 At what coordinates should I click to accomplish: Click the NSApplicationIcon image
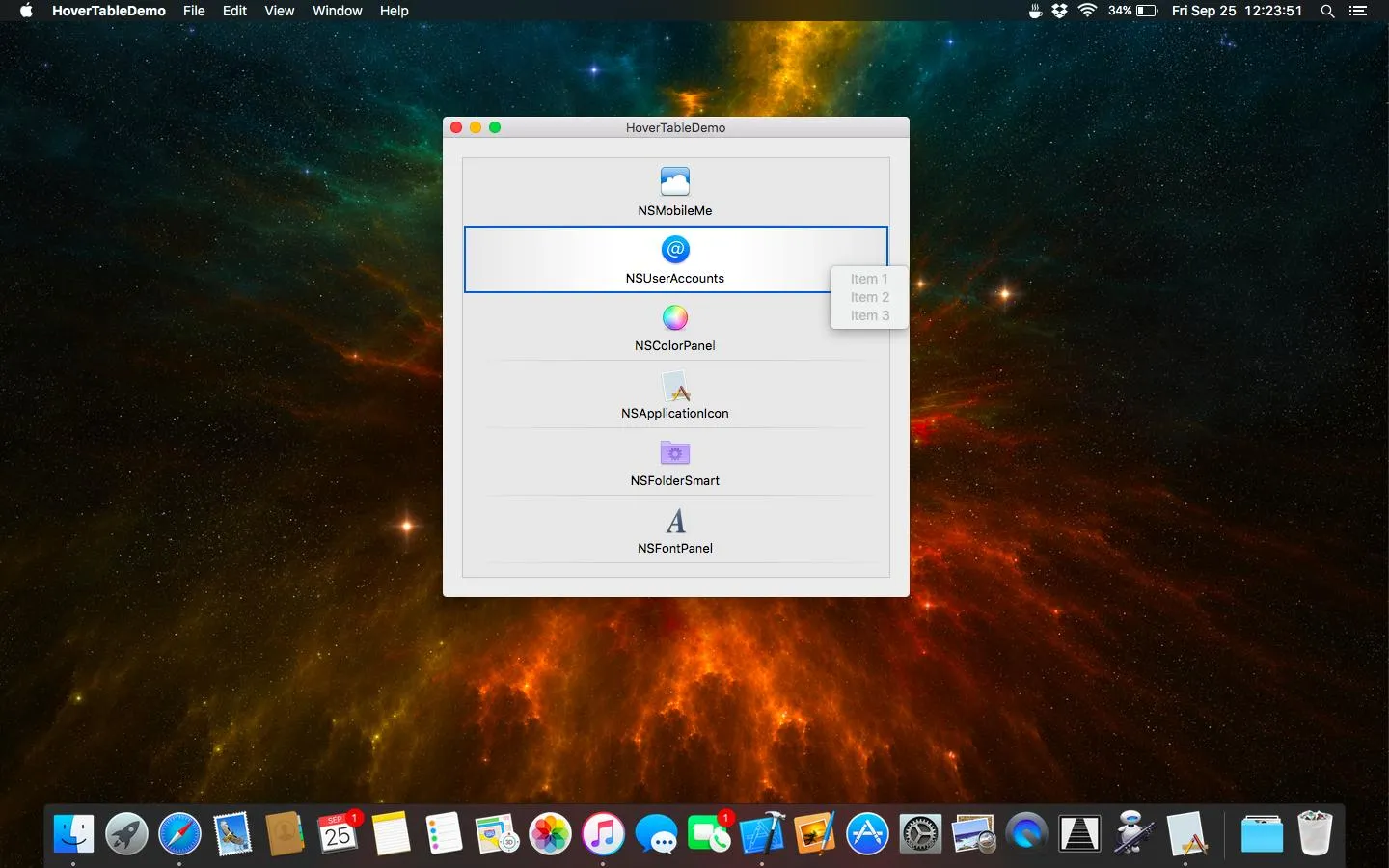pyautogui.click(x=675, y=385)
